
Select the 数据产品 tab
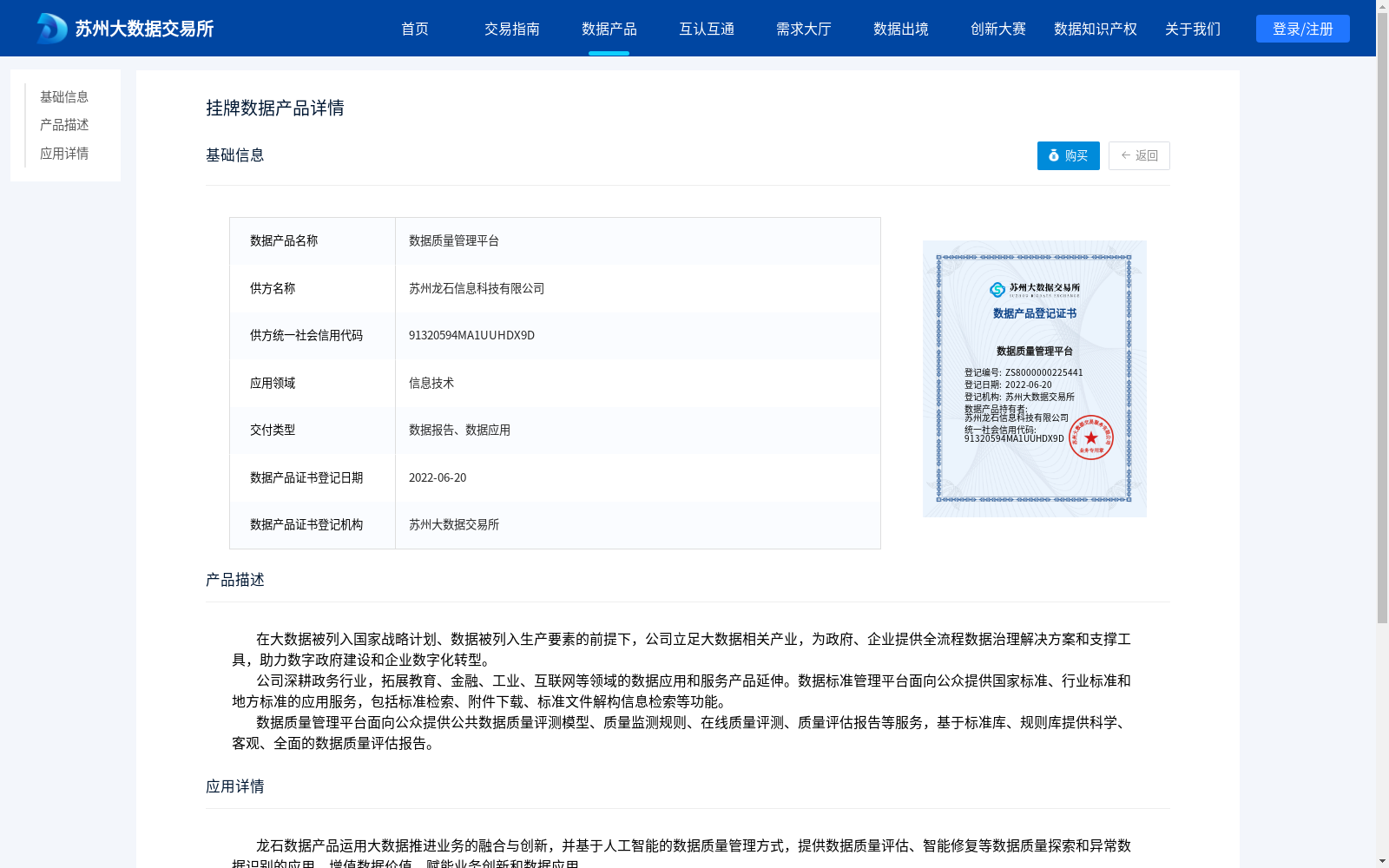[609, 29]
